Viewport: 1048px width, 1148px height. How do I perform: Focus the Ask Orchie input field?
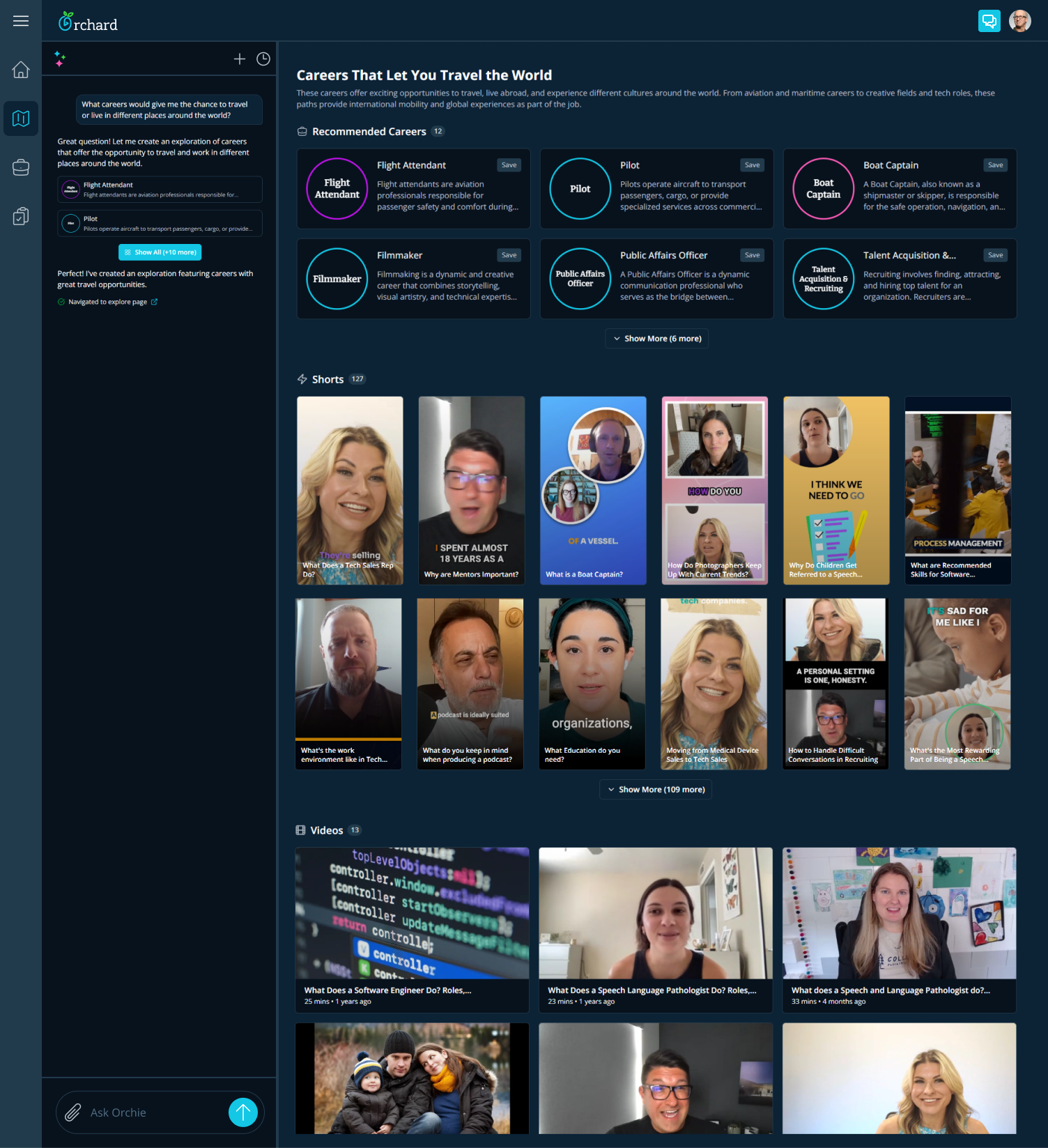click(x=156, y=1112)
